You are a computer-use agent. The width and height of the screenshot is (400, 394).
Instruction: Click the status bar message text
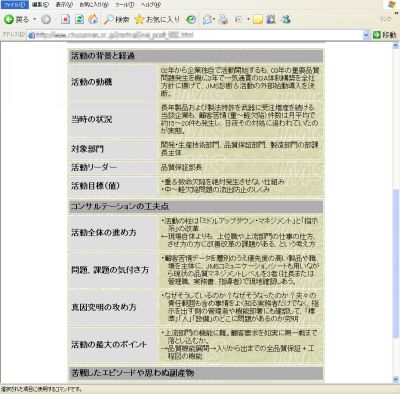click(41, 389)
